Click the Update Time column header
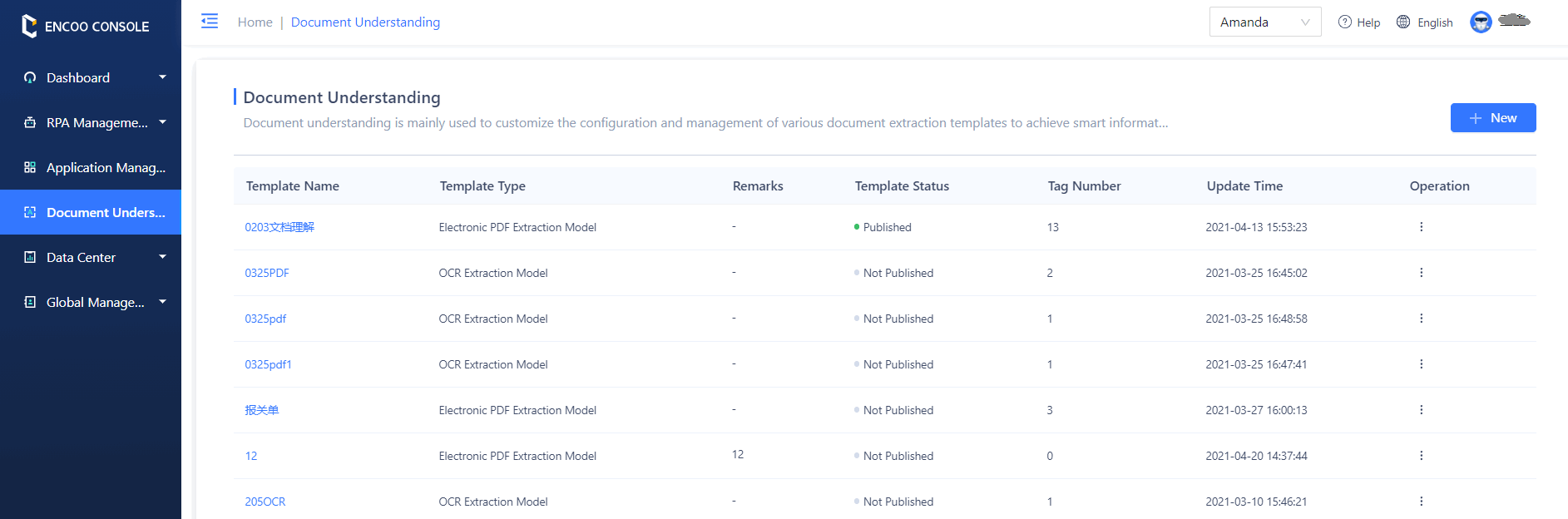 1244,186
